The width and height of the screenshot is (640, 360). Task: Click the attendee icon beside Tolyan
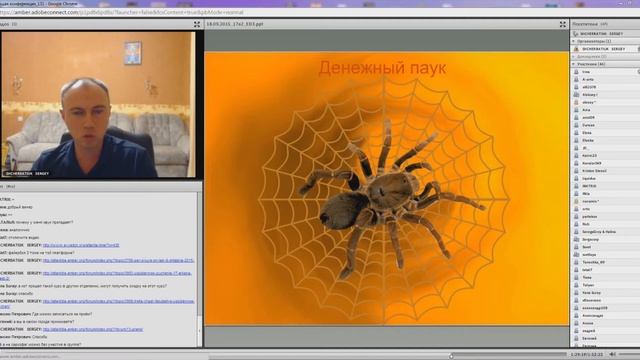[x=576, y=285]
